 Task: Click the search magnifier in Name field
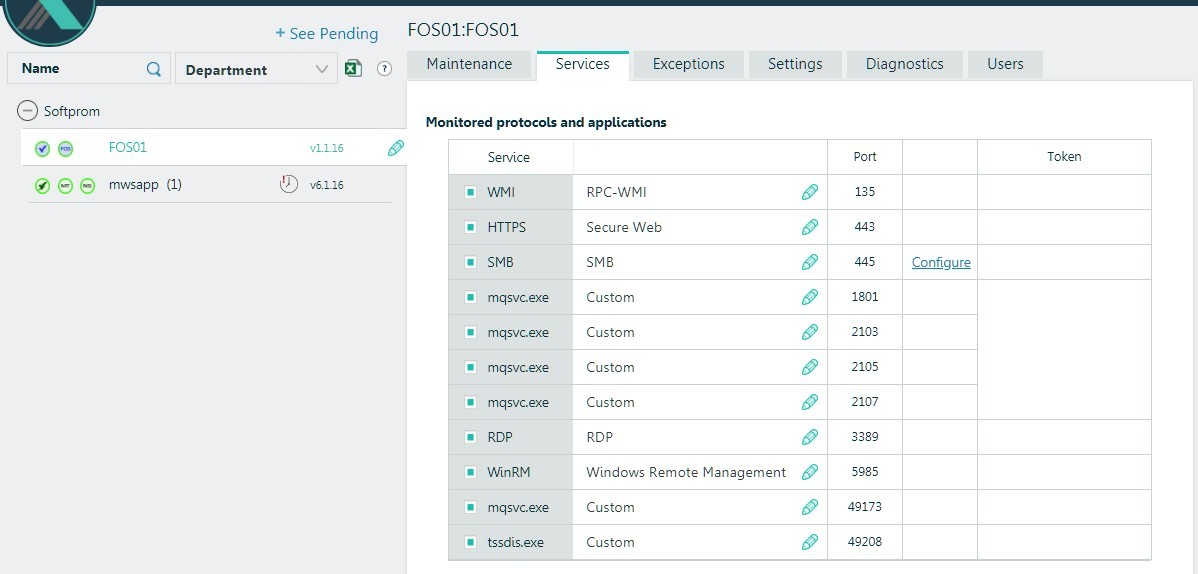[154, 69]
